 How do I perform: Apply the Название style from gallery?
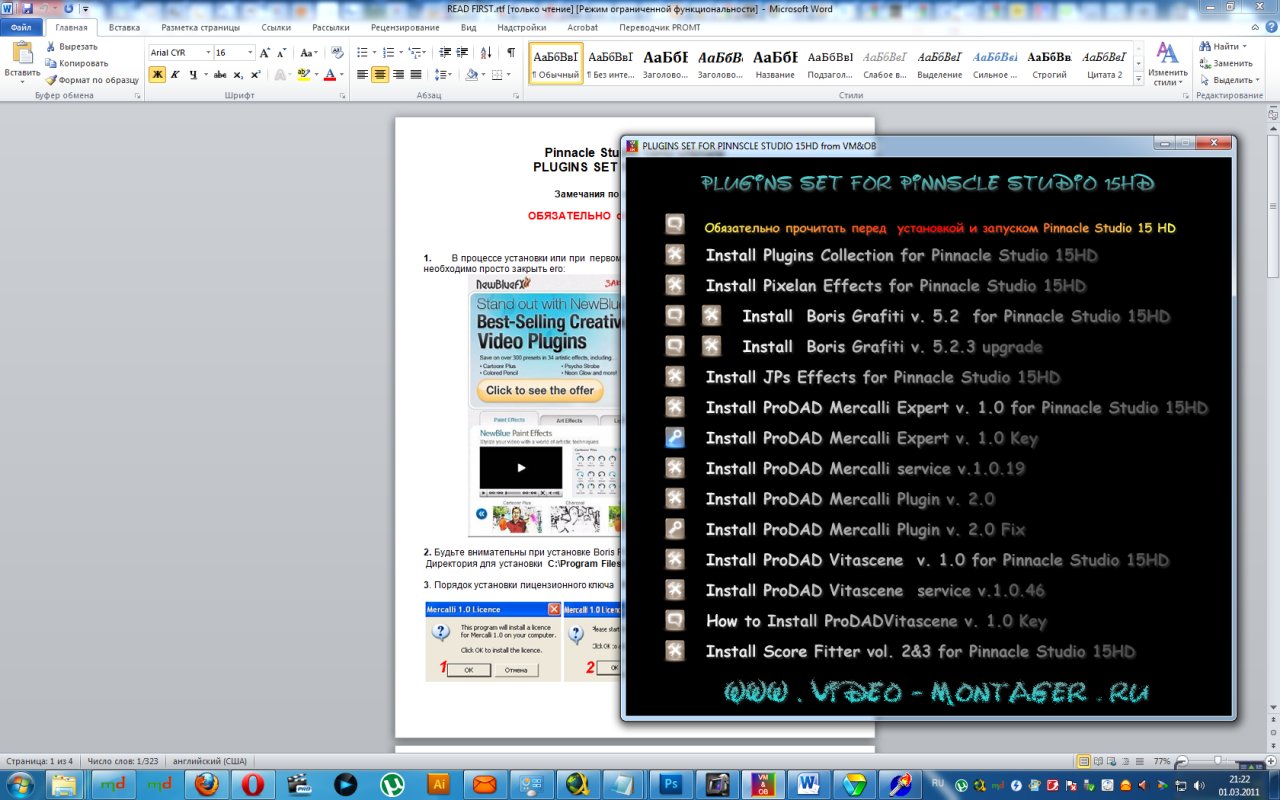(x=775, y=63)
